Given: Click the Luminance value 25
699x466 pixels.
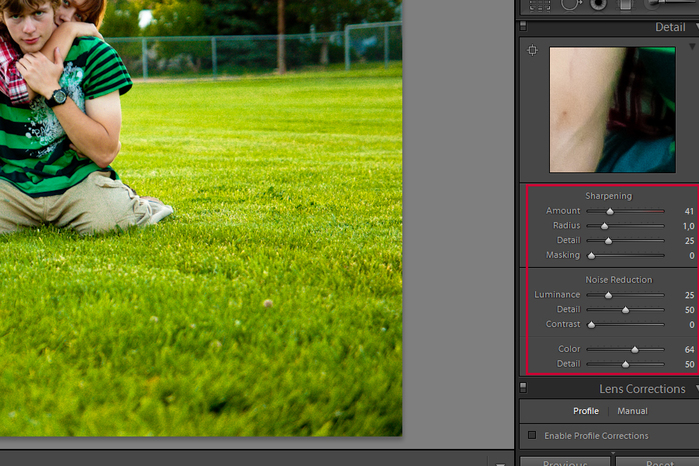Looking at the screenshot, I should (x=689, y=295).
